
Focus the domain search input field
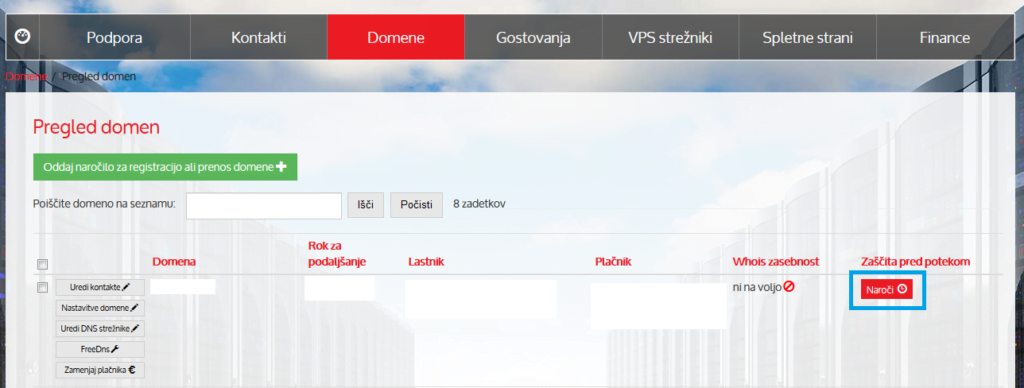[264, 206]
